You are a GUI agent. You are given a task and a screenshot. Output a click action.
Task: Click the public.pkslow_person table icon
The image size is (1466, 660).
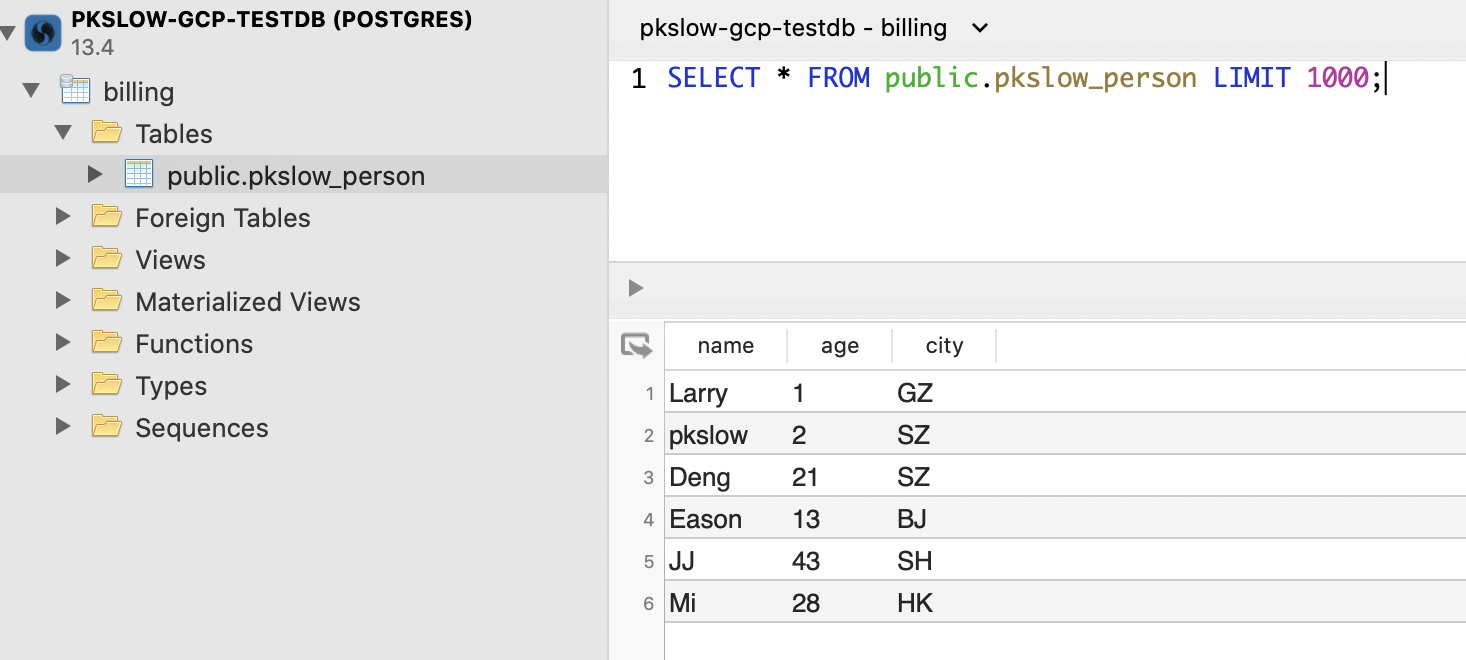139,175
